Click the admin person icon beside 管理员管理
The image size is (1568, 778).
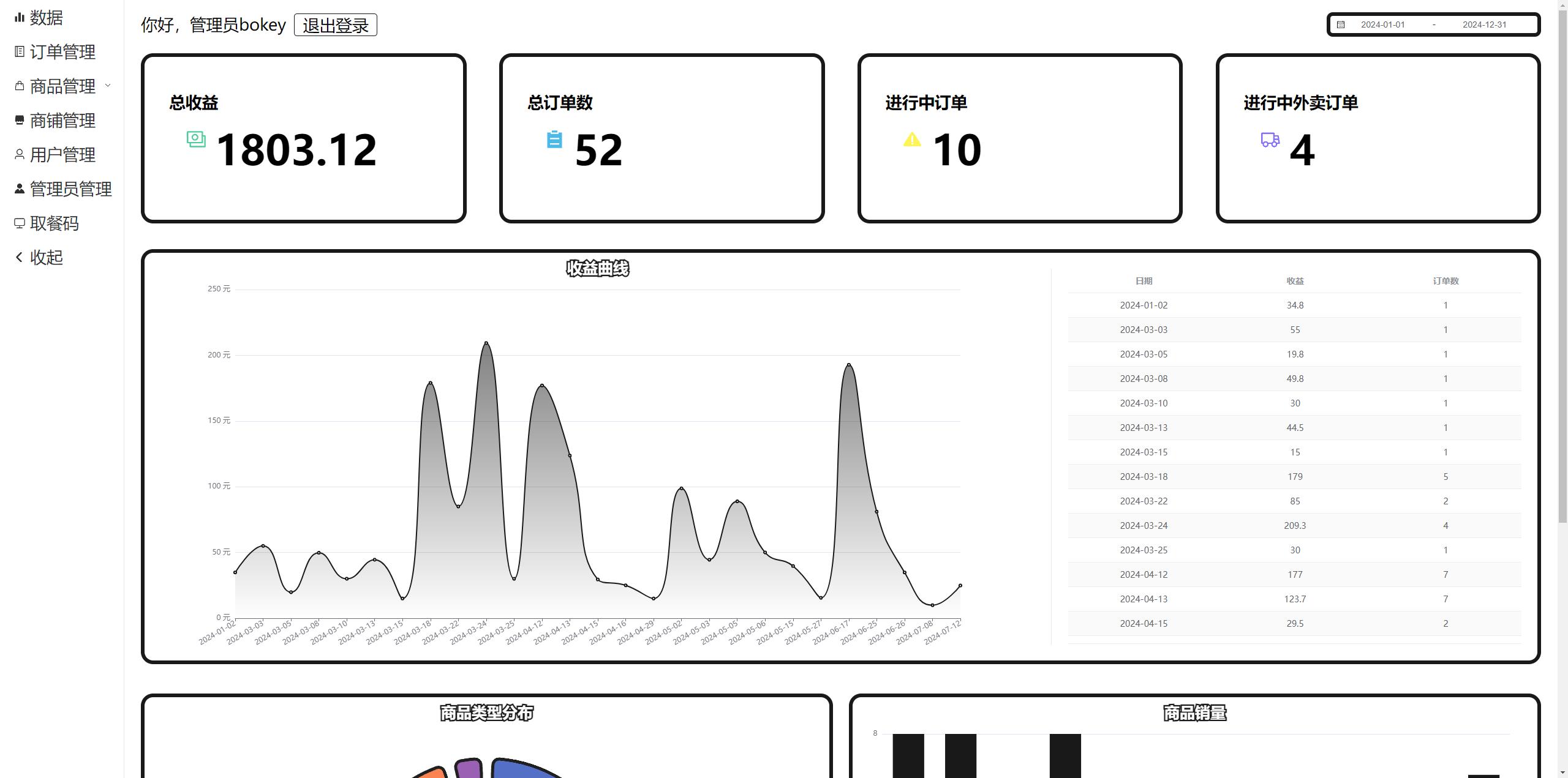click(x=20, y=189)
